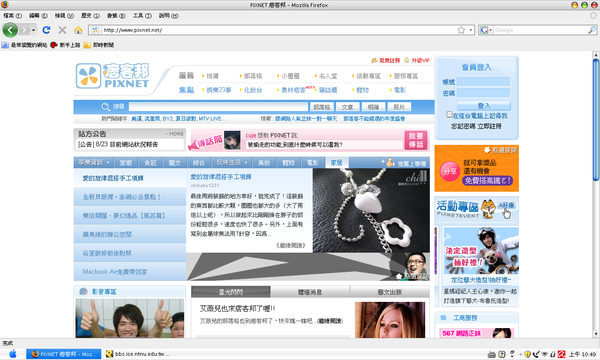This screenshot has height=360, width=600.
Task: Click the red tray icon beside the clock
Action: pos(561,354)
